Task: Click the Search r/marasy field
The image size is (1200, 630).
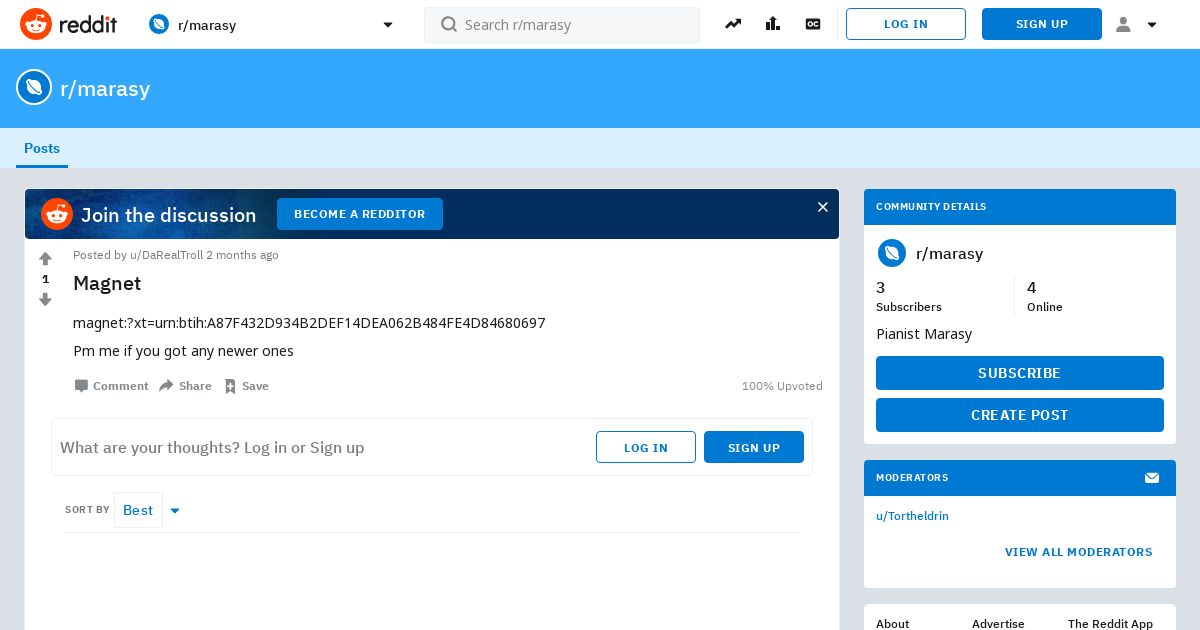Action: [562, 25]
